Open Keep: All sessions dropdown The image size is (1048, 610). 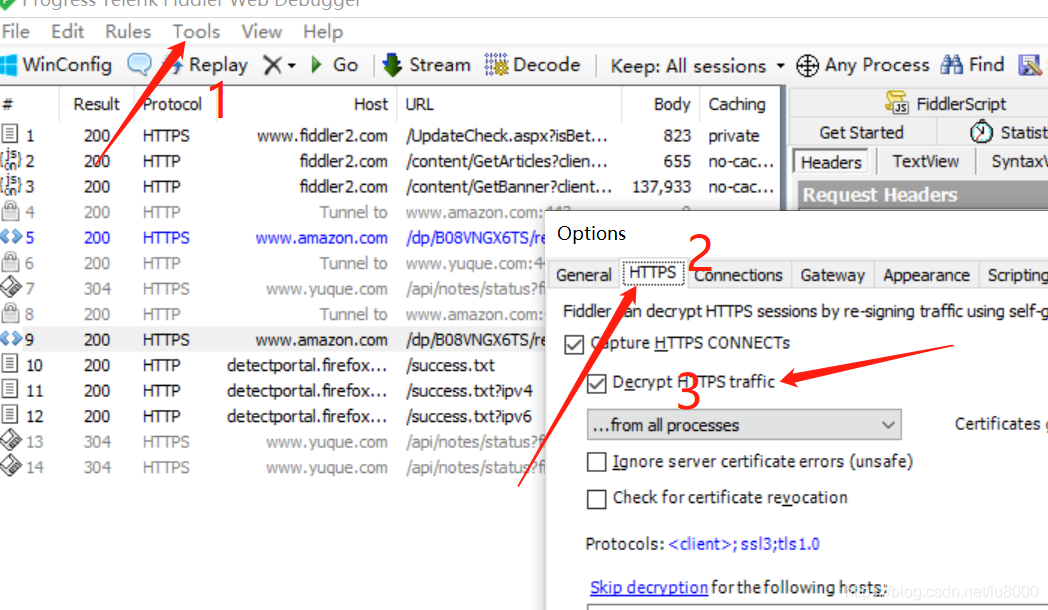coord(698,65)
